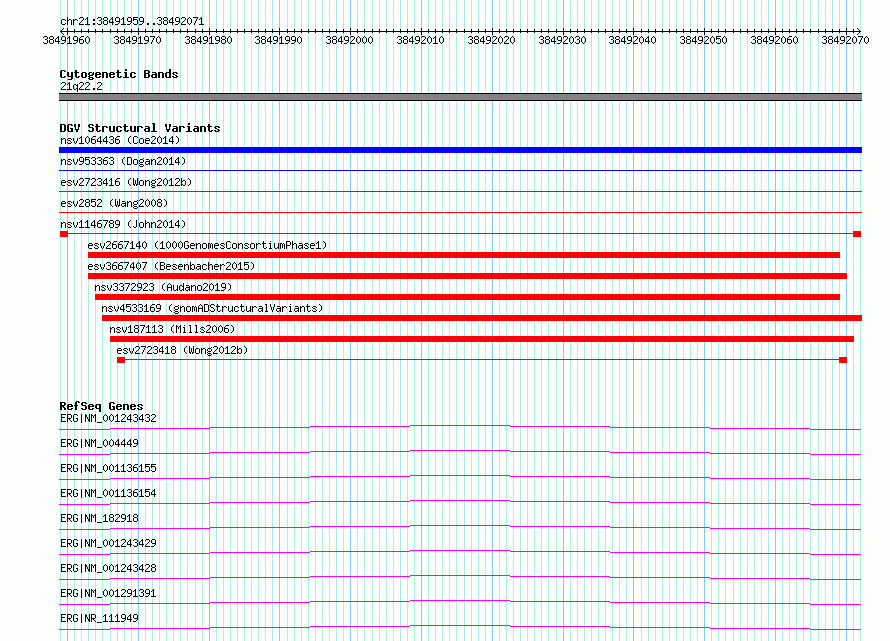This screenshot has height=641, width=890.
Task: Select the left red end block of nsv1146789
Action: pyautogui.click(x=64, y=234)
